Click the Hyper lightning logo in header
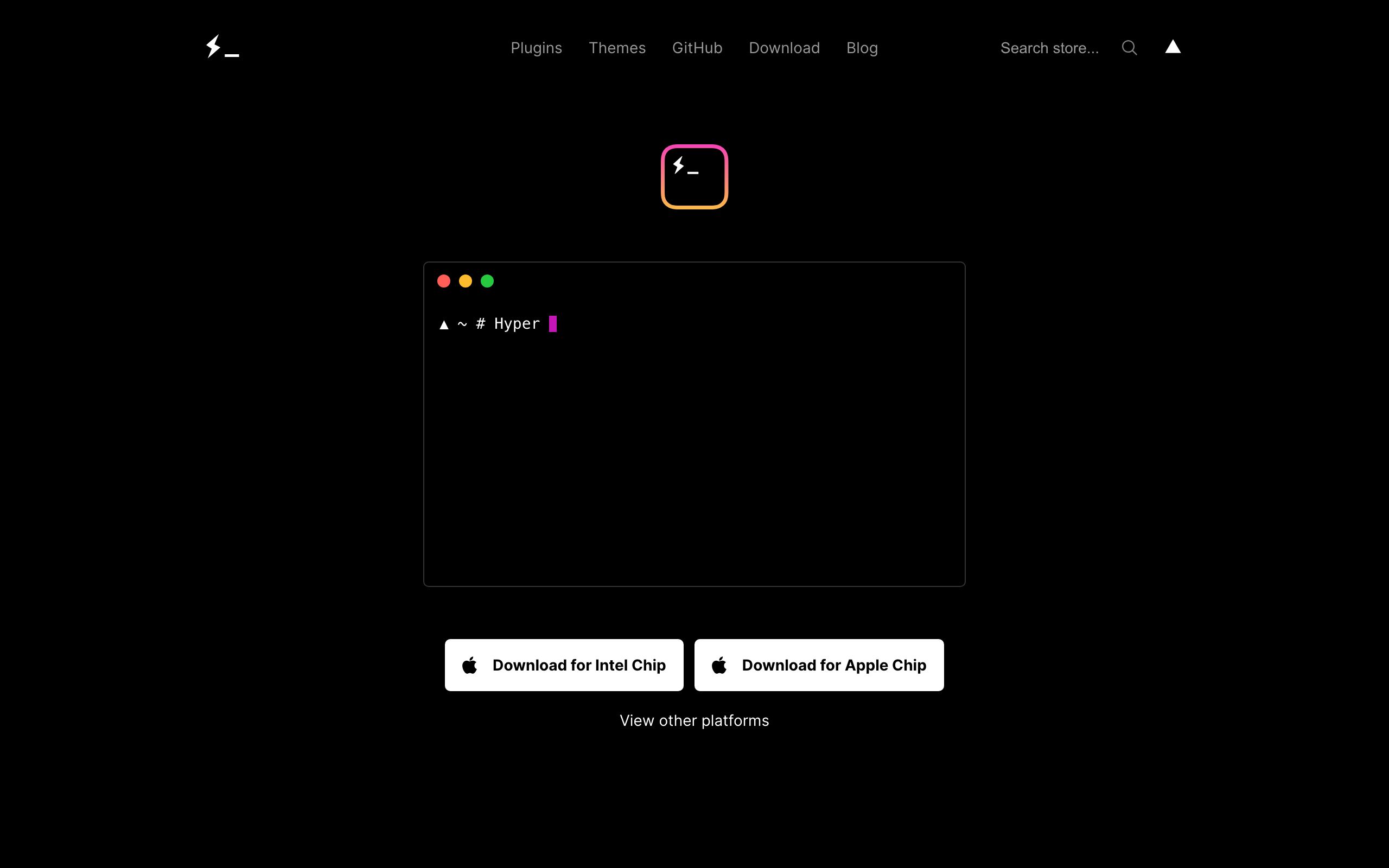 (x=222, y=47)
